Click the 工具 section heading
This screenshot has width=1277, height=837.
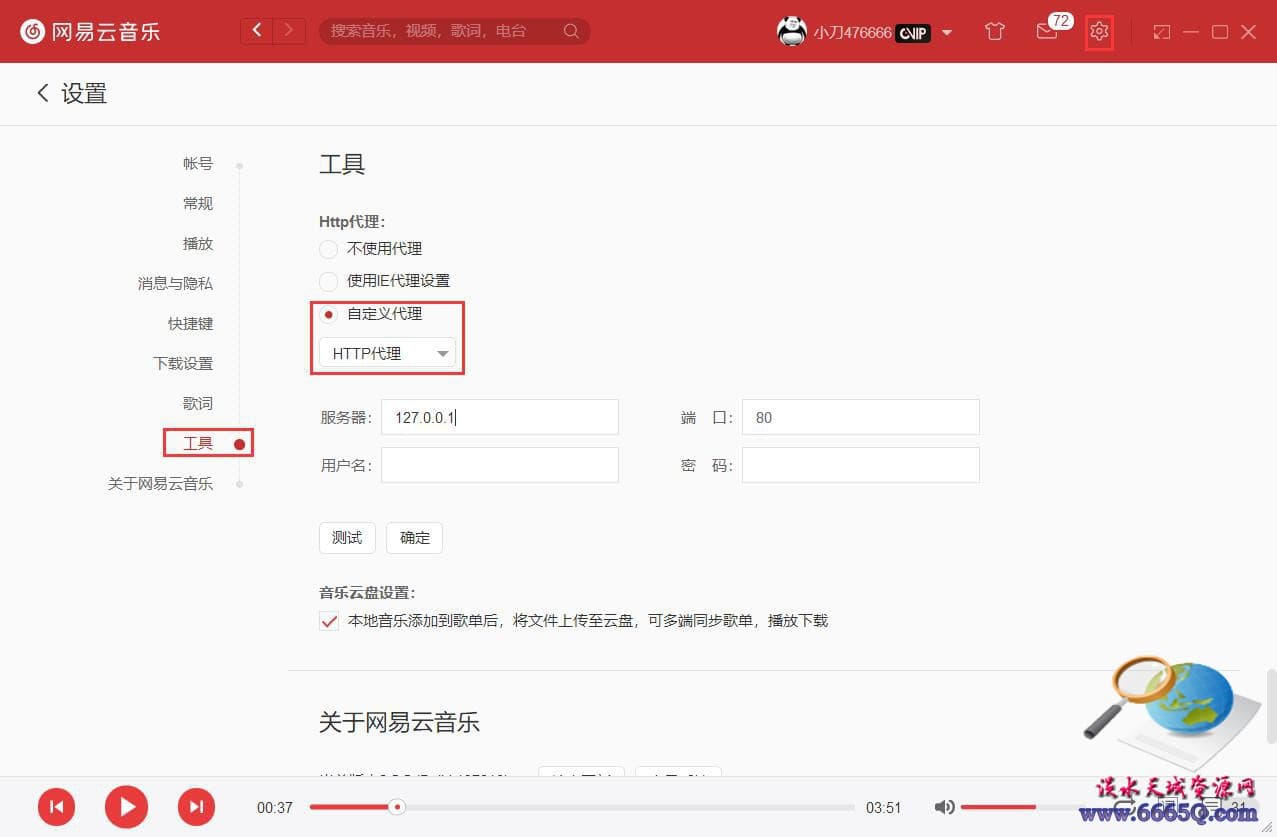coord(342,165)
